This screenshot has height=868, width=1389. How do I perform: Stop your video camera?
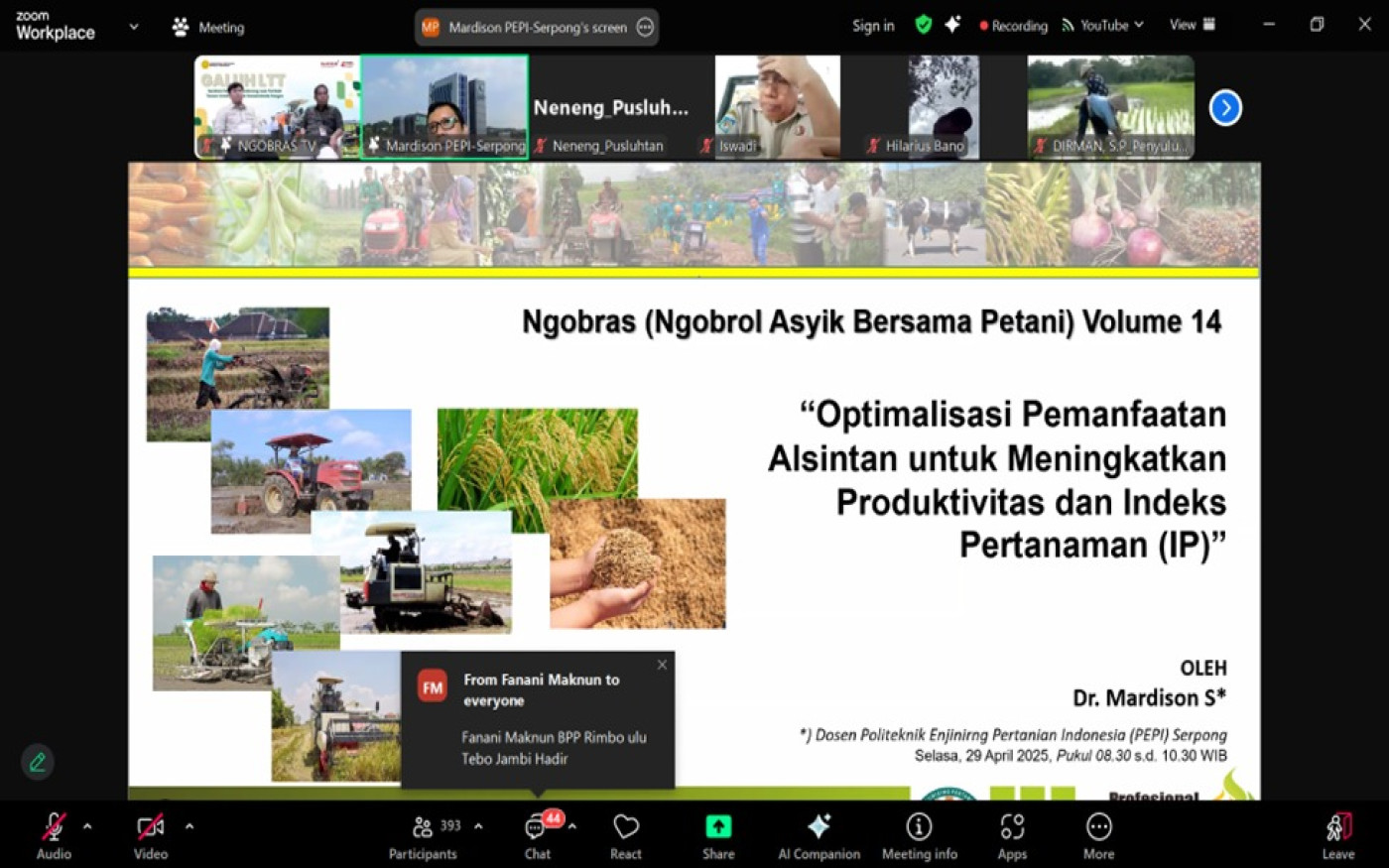pyautogui.click(x=150, y=834)
